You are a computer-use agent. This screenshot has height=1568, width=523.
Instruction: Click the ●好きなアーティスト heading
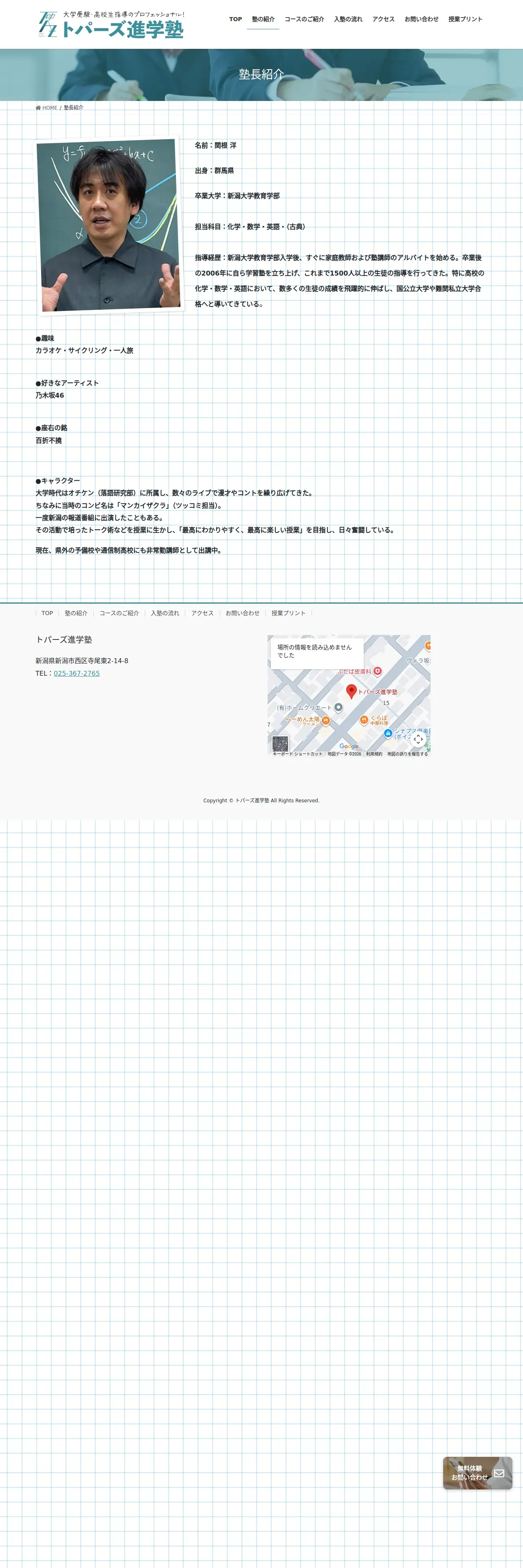coord(67,383)
